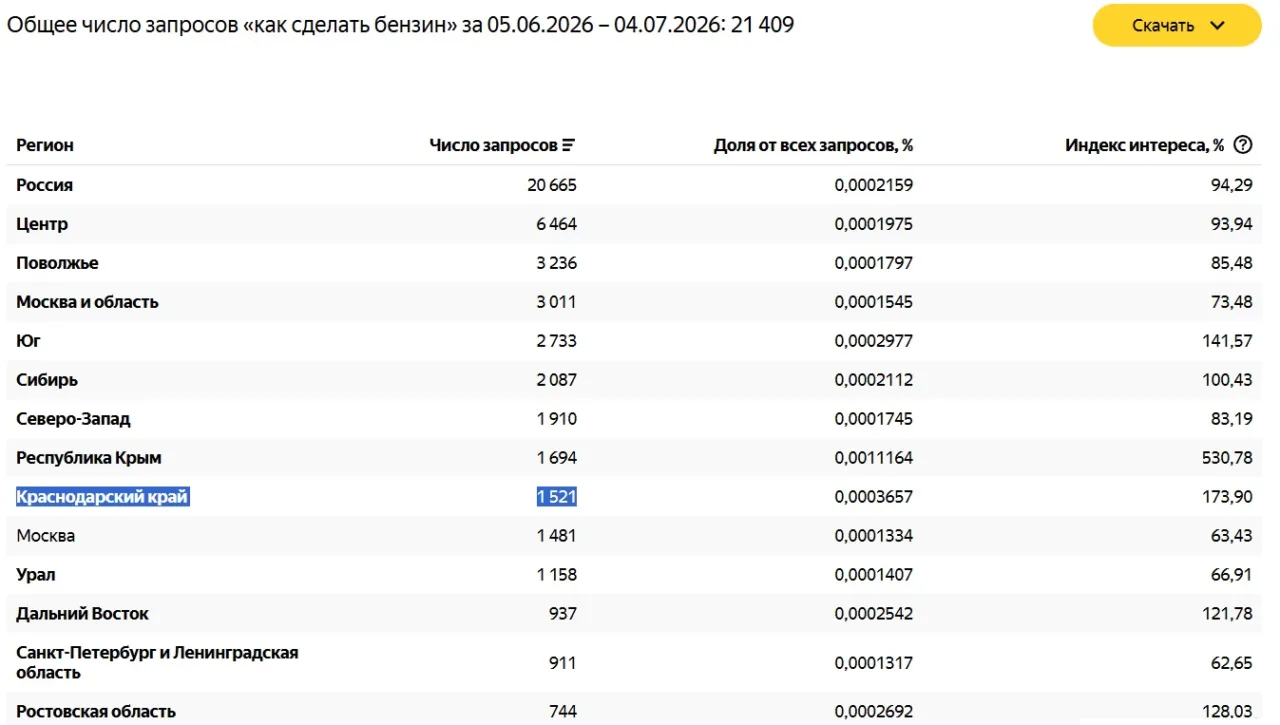Click the 937 request count cell

[x=563, y=614]
